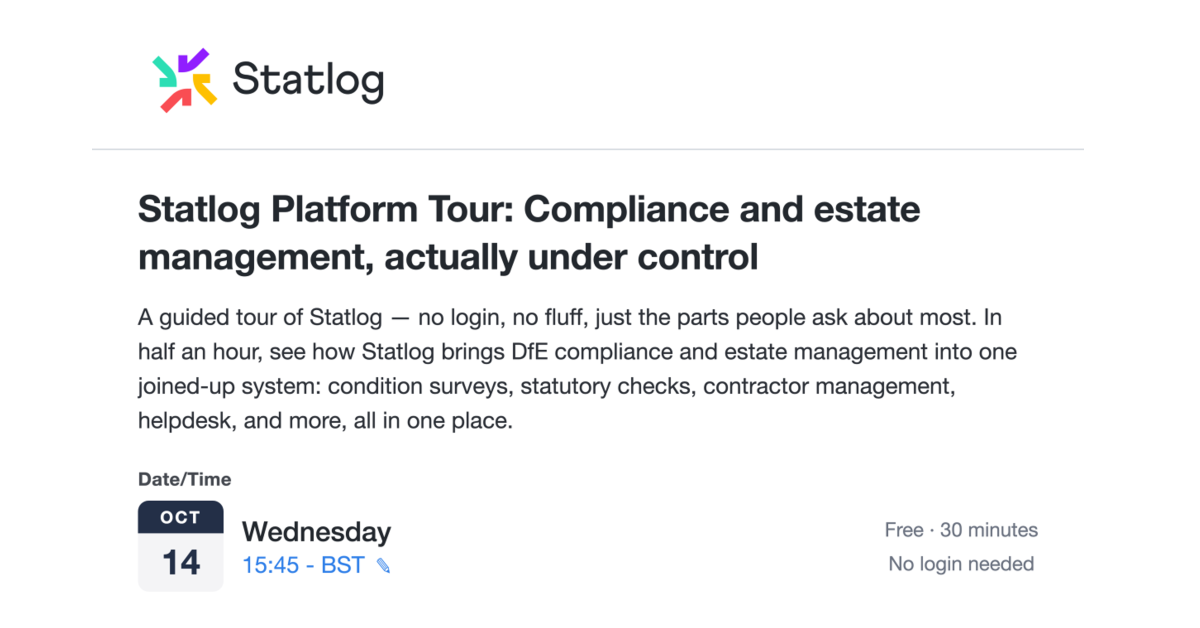Click the horizontal divider below the logo

(x=588, y=150)
